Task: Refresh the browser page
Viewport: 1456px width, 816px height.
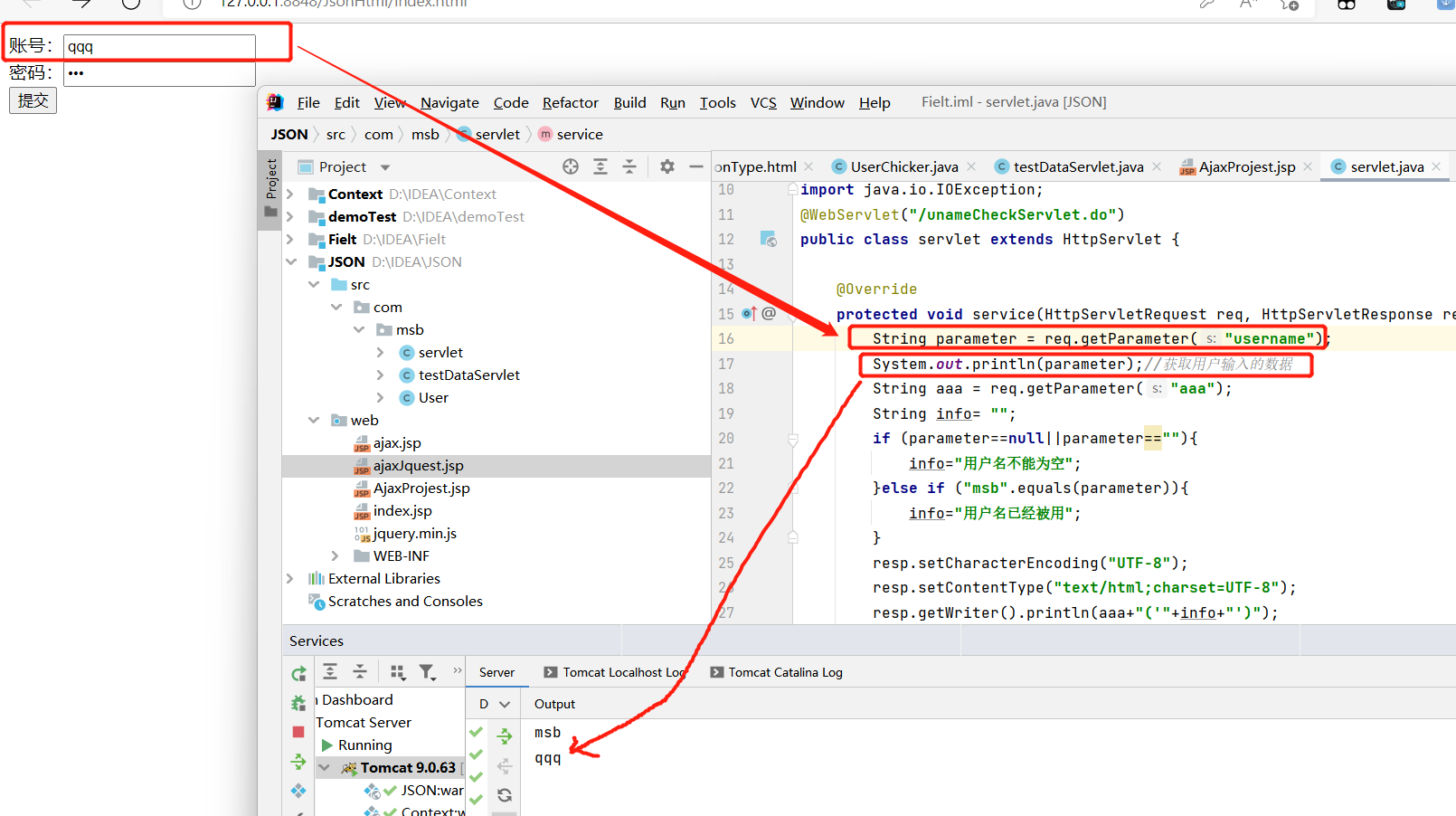Action: point(131,3)
